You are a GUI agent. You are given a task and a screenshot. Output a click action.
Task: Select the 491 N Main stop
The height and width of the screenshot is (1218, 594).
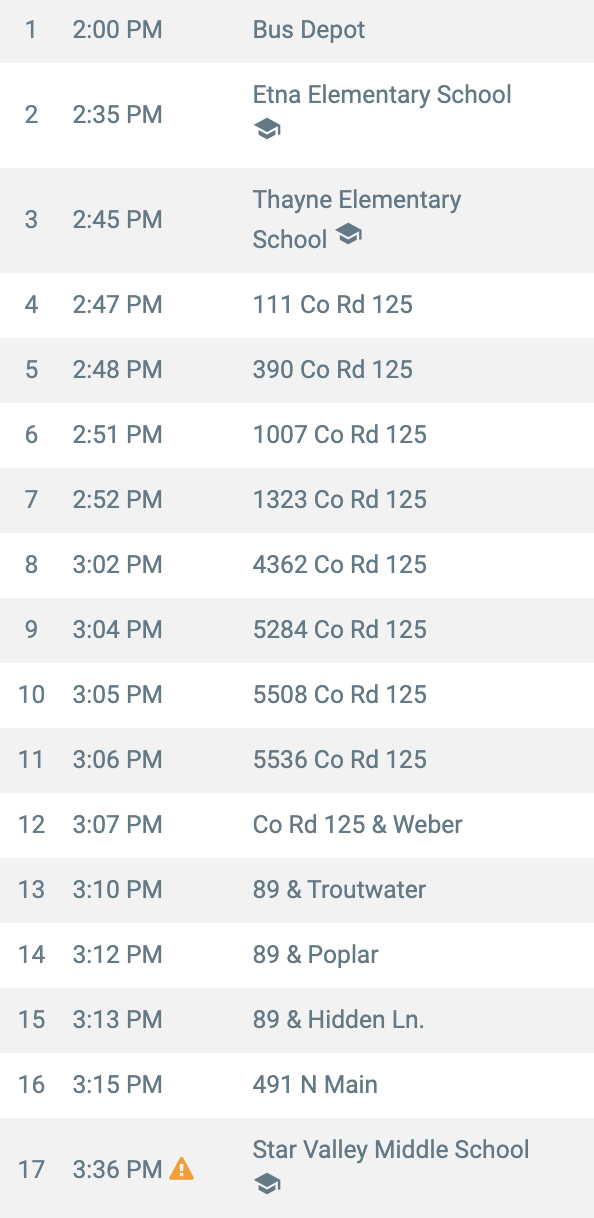pyautogui.click(x=297, y=1085)
